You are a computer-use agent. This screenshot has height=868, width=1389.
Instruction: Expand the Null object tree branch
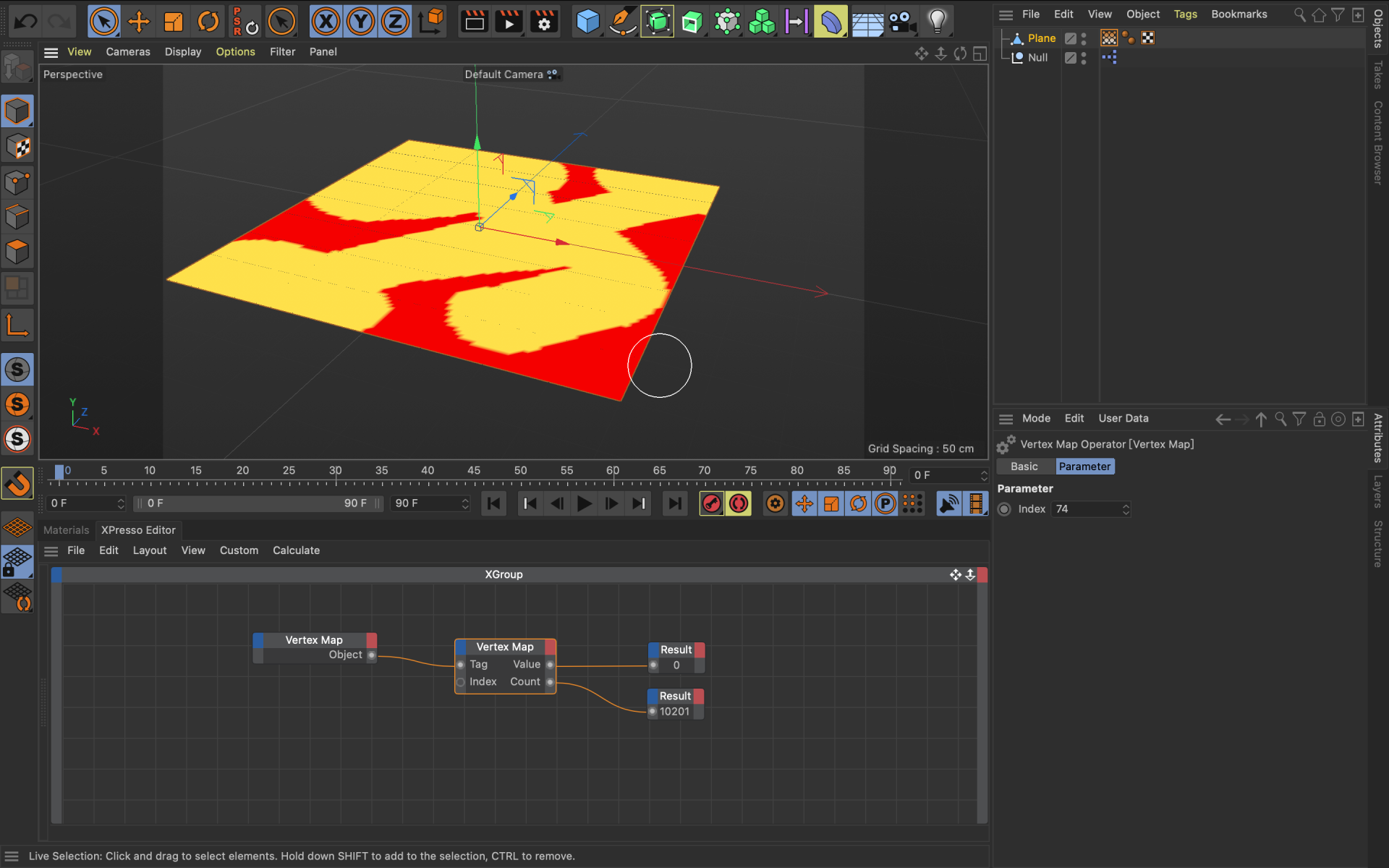click(x=1005, y=57)
